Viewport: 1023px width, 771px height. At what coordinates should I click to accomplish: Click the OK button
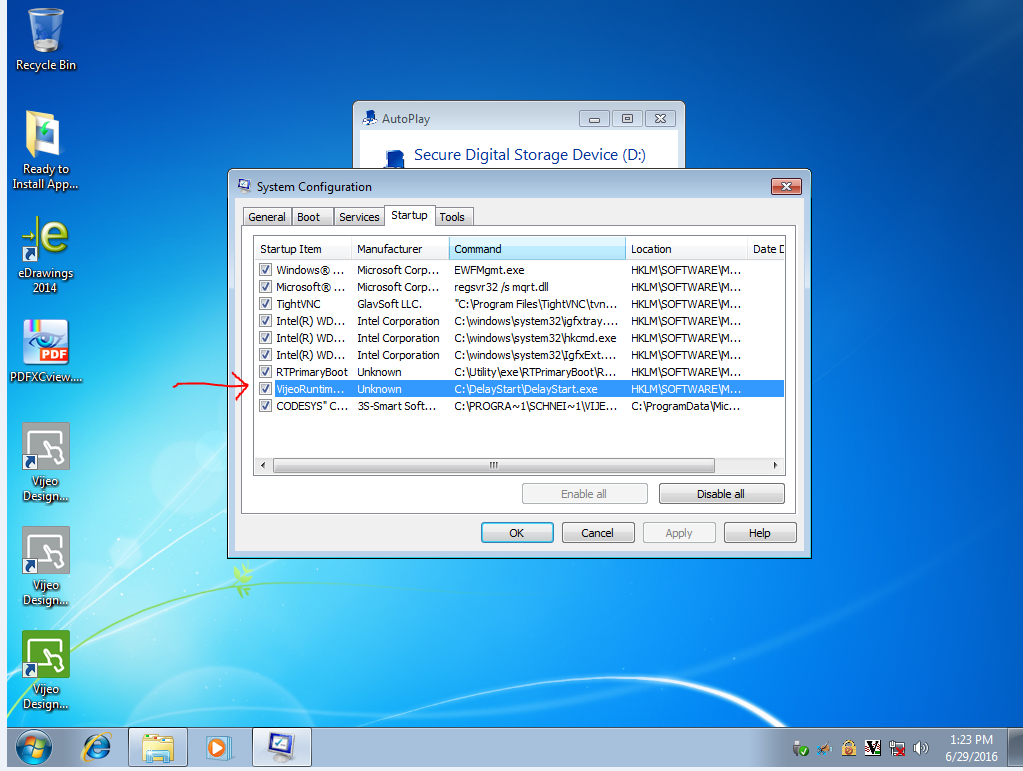tap(517, 533)
